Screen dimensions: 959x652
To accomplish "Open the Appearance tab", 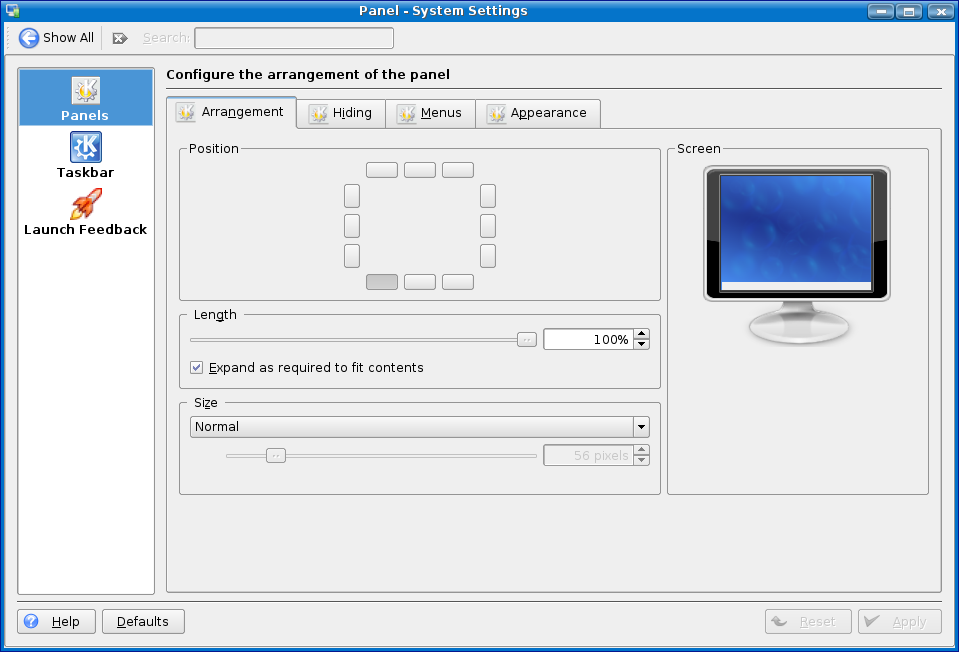I will 538,113.
